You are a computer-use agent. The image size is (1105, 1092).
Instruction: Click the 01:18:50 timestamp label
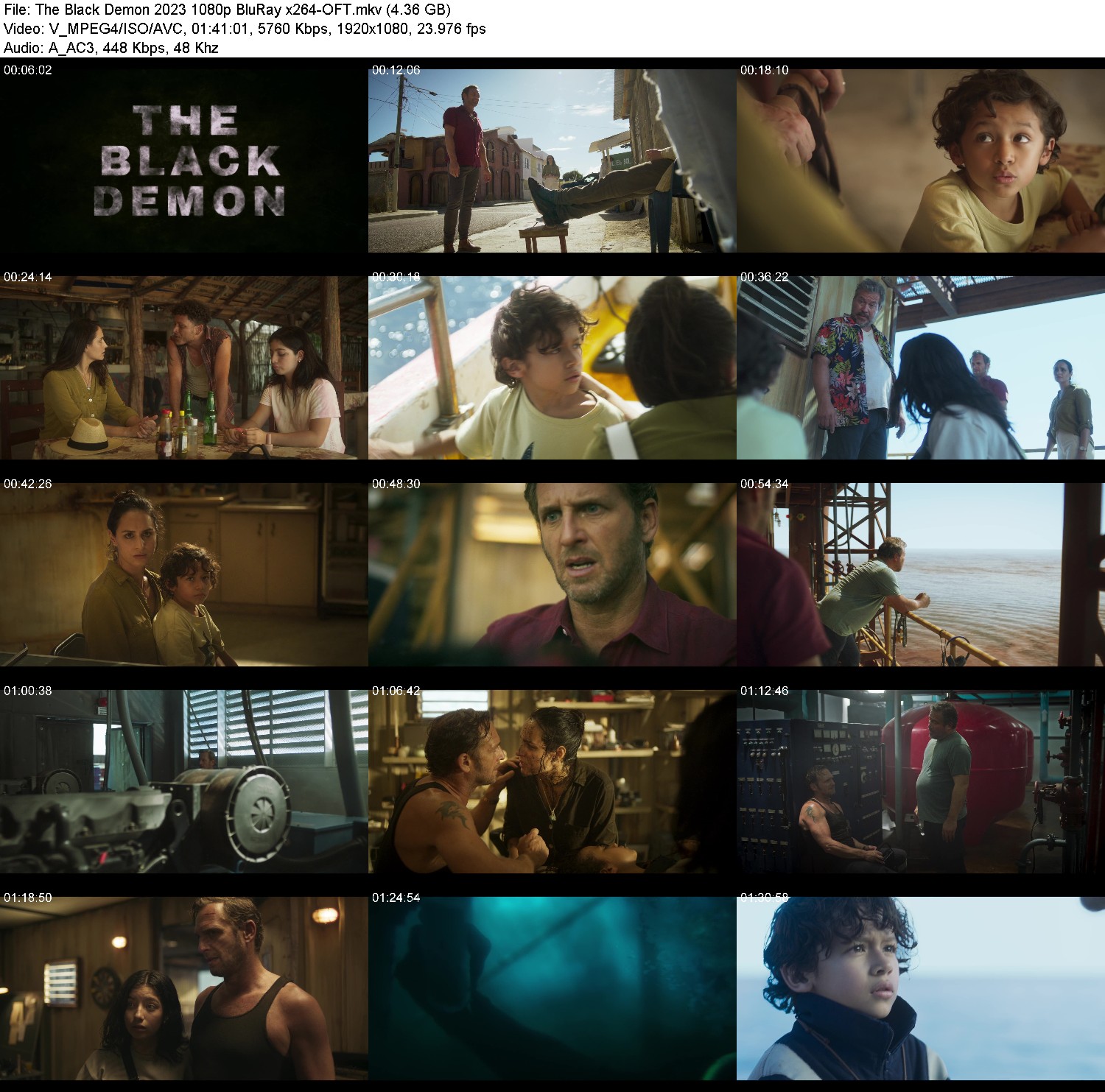click(28, 898)
